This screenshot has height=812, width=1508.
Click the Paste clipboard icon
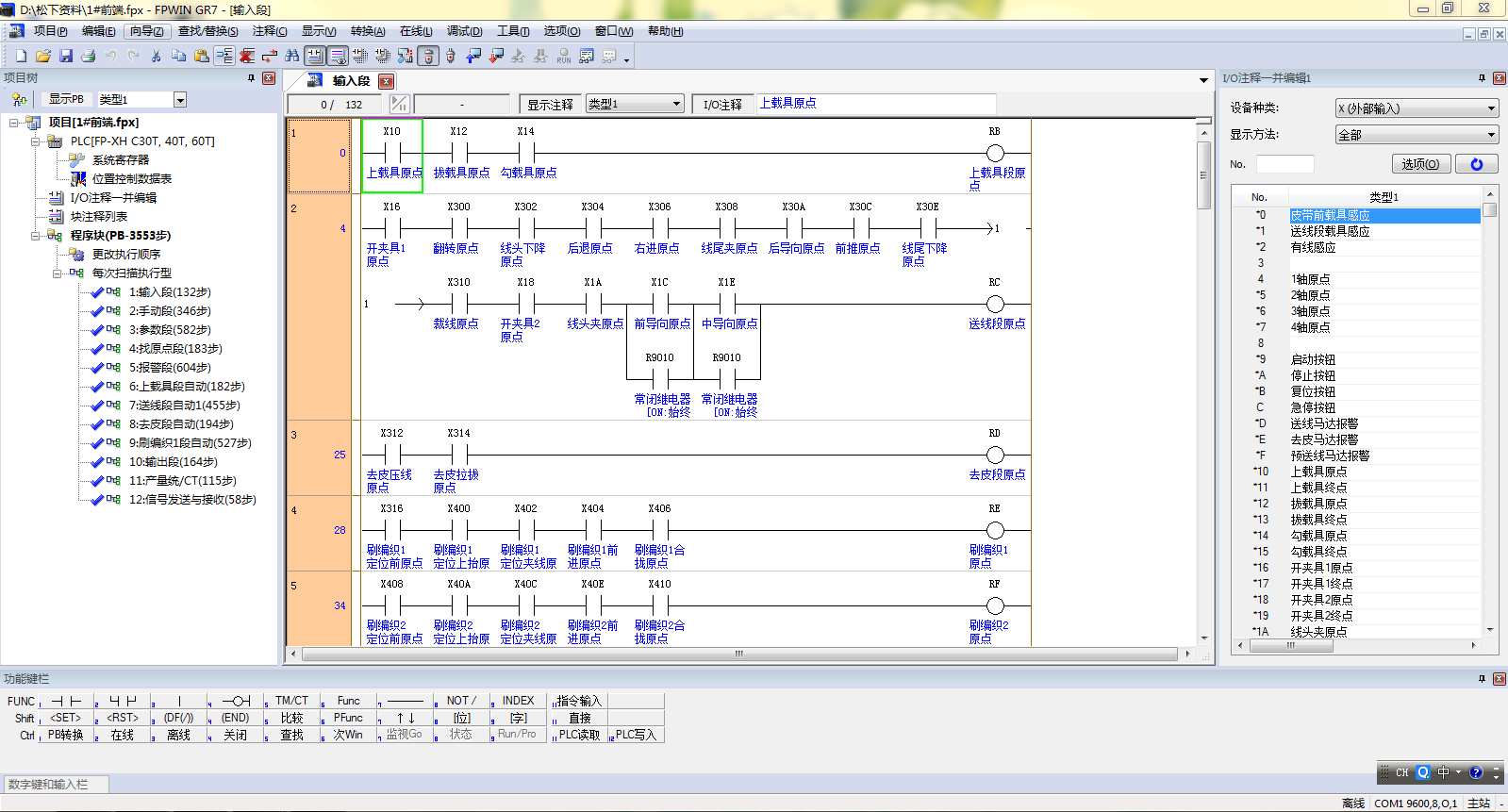point(202,57)
